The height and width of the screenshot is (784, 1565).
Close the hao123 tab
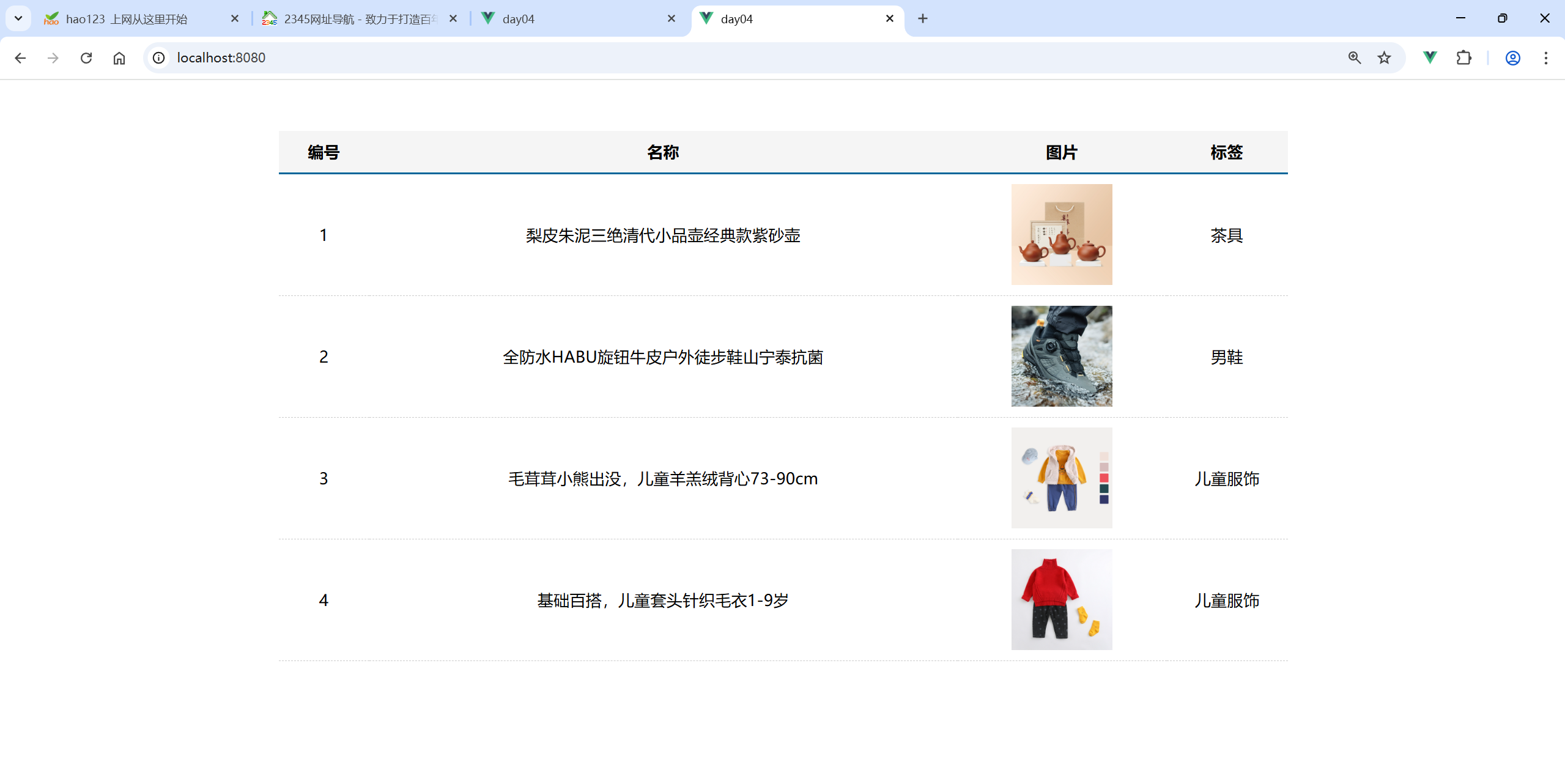[235, 19]
